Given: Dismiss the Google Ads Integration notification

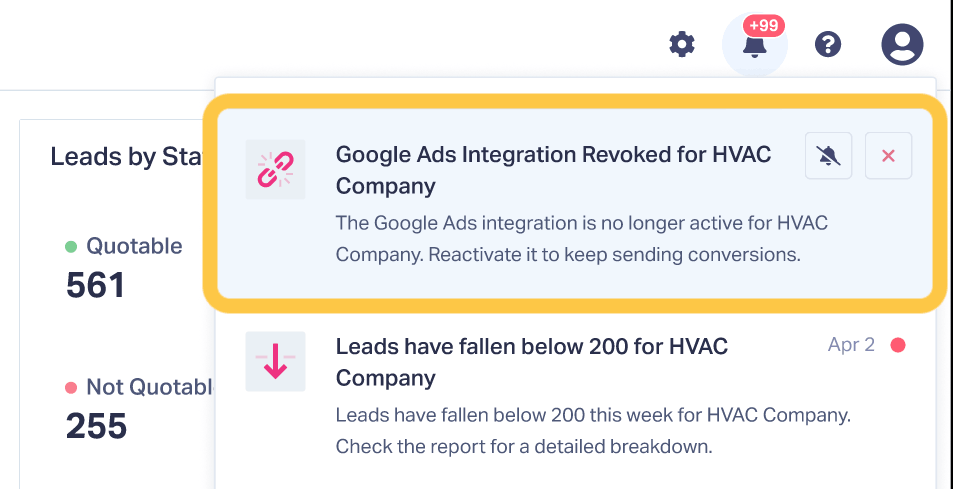Looking at the screenshot, I should 888,156.
